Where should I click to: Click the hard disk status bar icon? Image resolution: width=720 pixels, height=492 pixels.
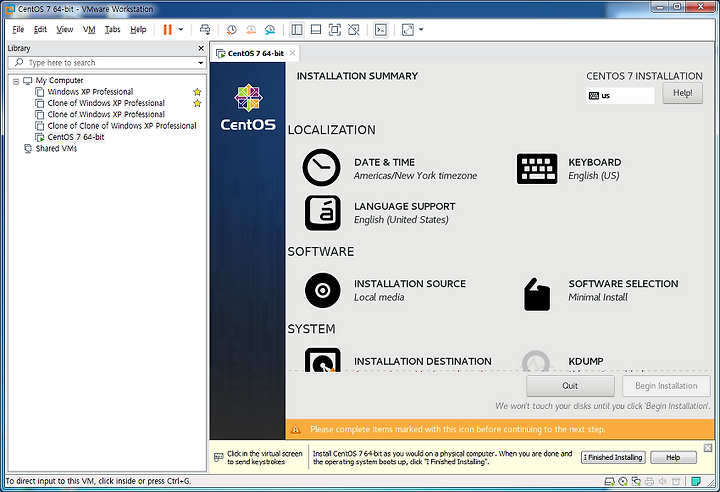point(610,481)
